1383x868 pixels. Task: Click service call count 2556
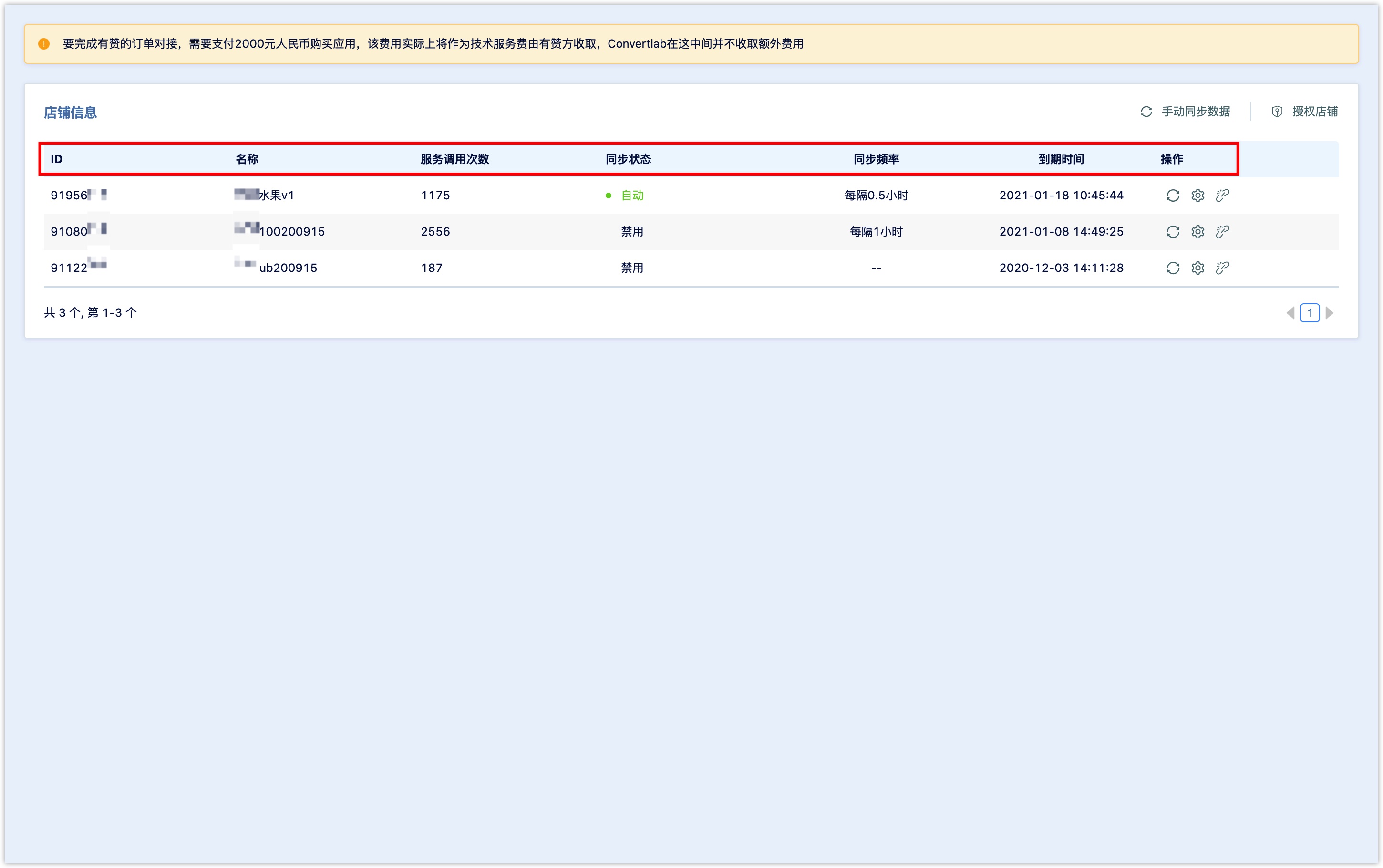click(x=435, y=231)
